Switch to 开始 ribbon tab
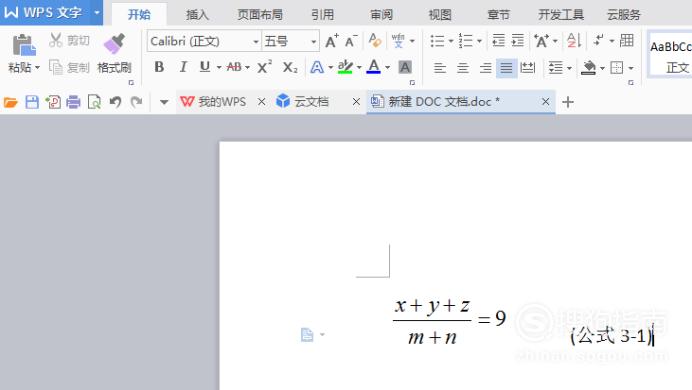The height and width of the screenshot is (390, 692). coord(139,15)
